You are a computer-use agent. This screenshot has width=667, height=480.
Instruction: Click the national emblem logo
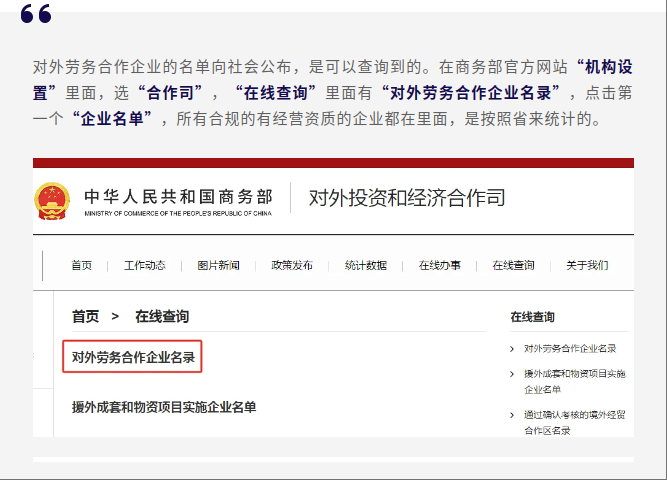[52, 201]
